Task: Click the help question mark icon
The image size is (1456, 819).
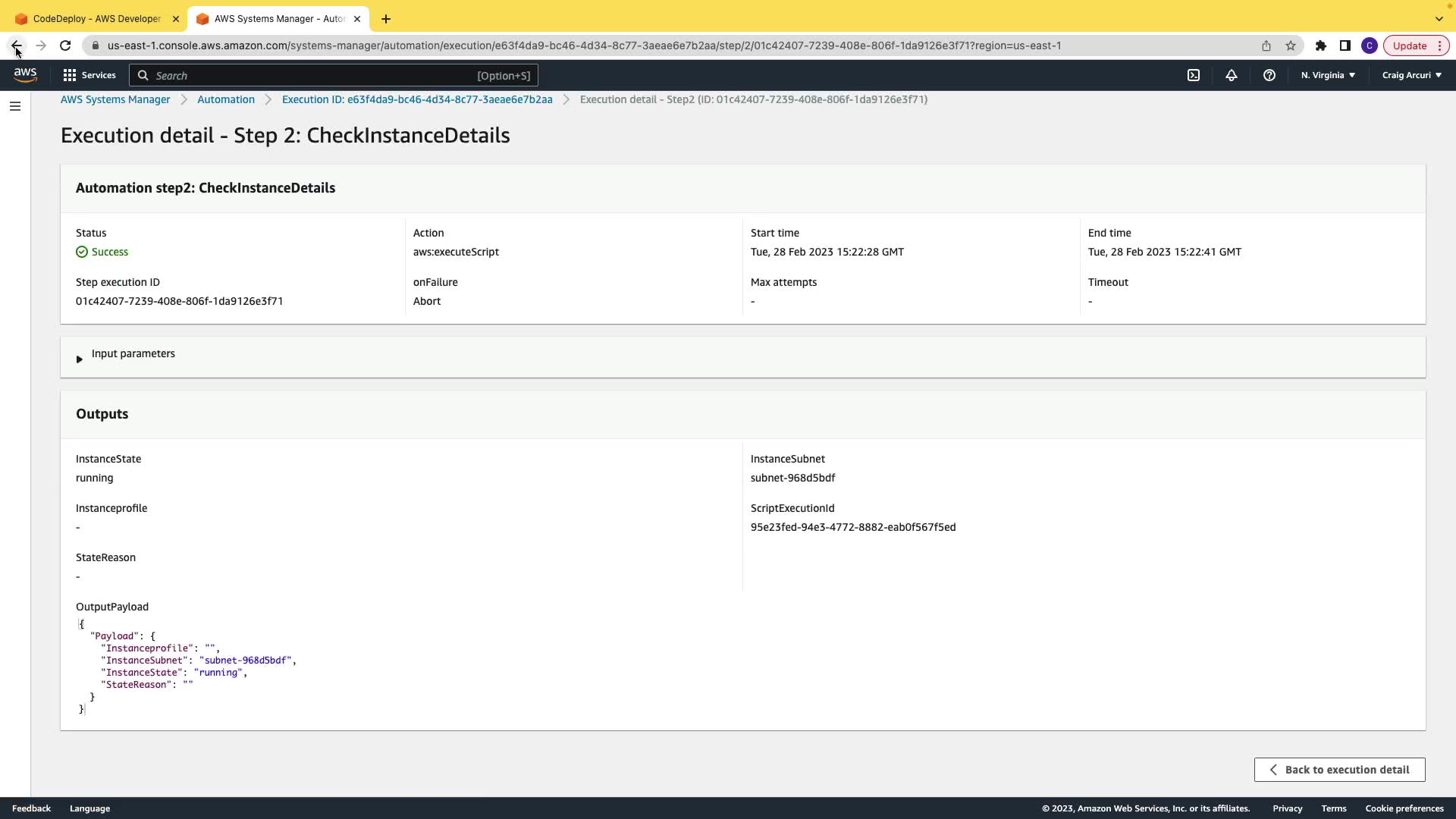Action: (1269, 75)
